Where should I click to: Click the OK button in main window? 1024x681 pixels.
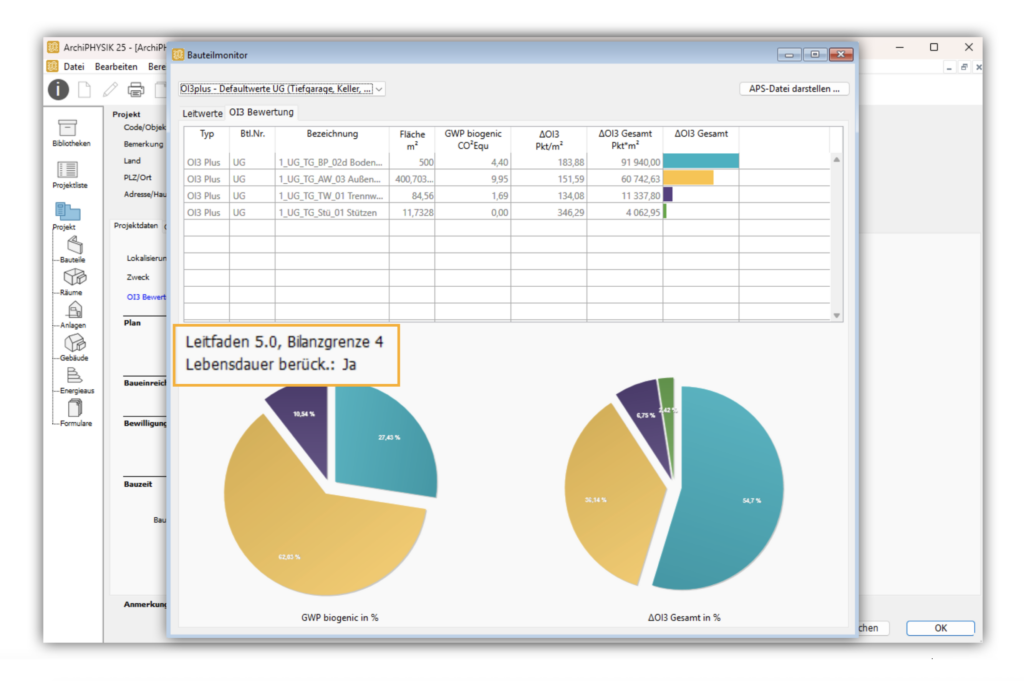coord(940,628)
